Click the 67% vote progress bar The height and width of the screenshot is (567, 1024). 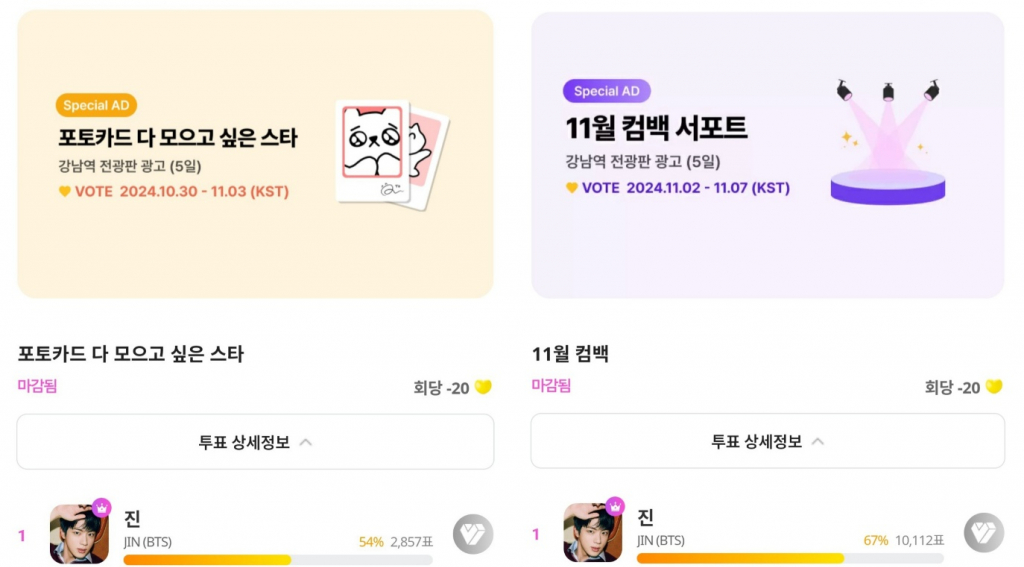click(790, 558)
